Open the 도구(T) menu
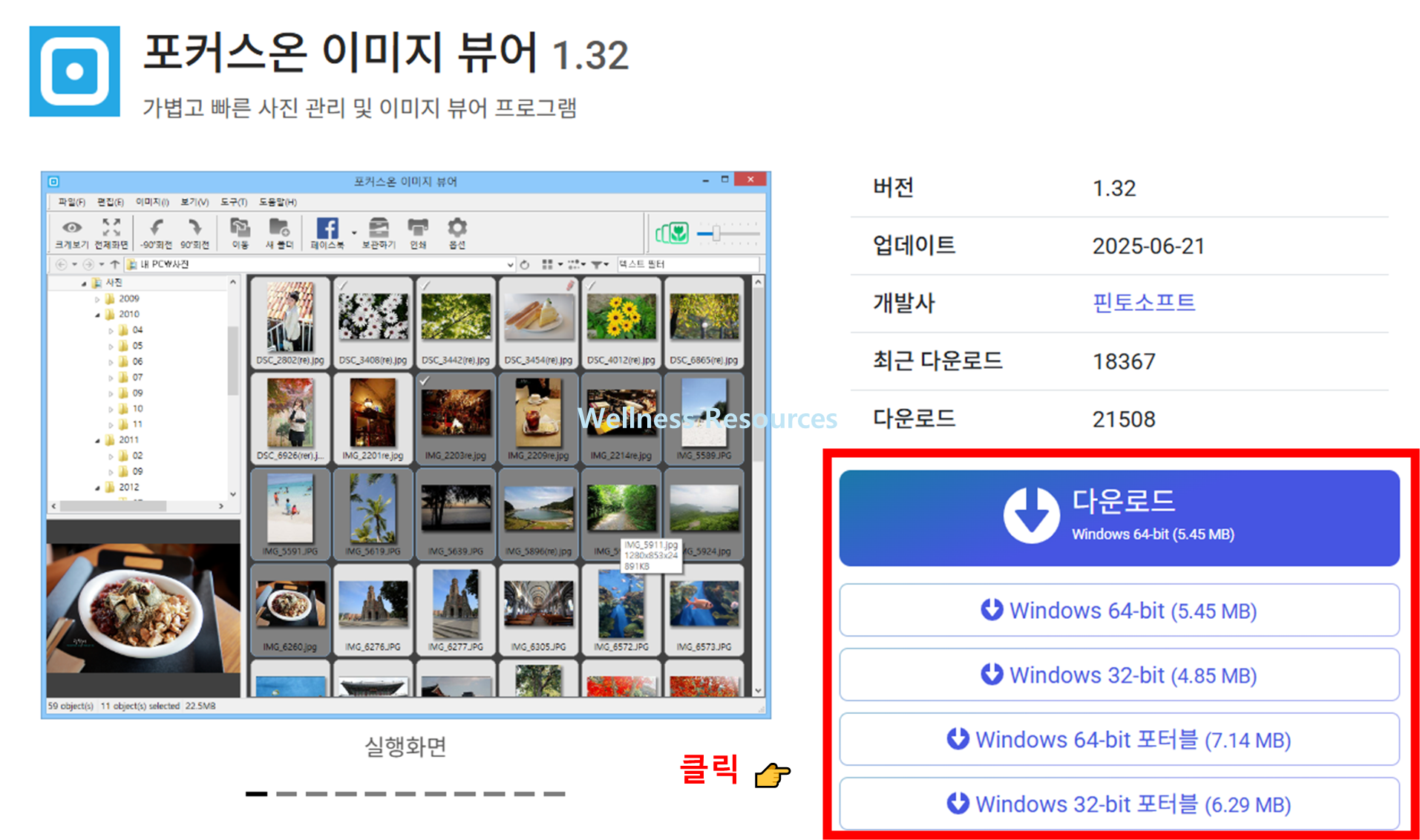 (x=234, y=202)
